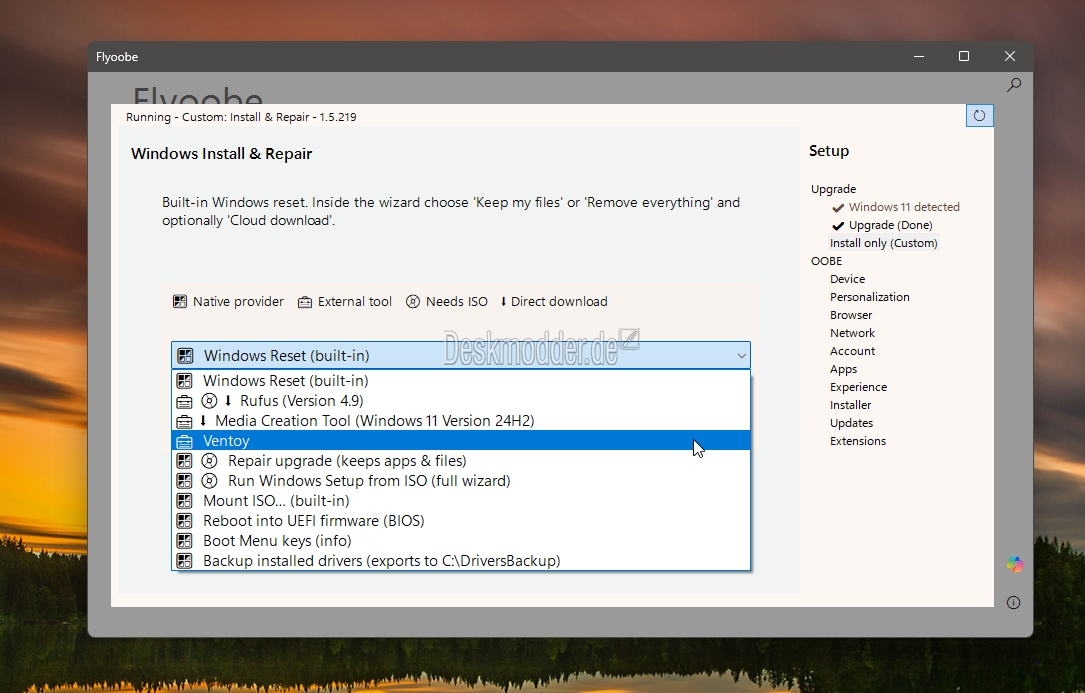1085x693 pixels.
Task: Open the Updates step
Action: pyautogui.click(x=851, y=423)
